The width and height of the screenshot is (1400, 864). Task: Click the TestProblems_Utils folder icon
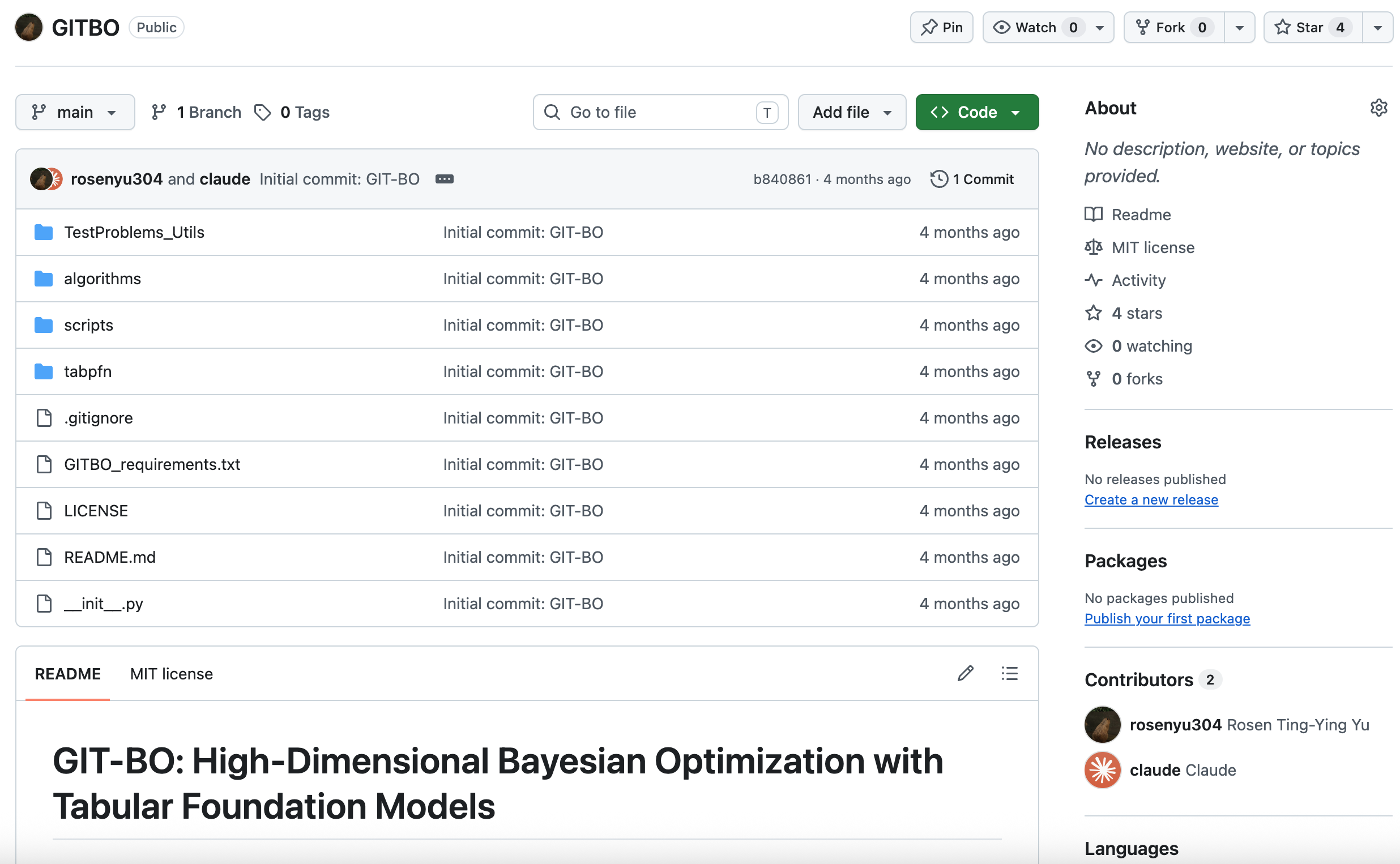click(44, 232)
